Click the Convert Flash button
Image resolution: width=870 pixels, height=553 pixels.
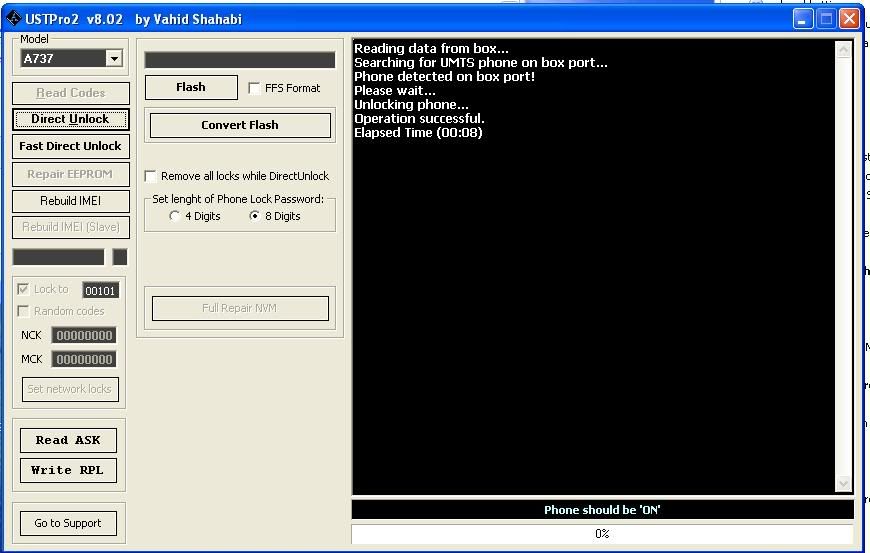(x=240, y=125)
